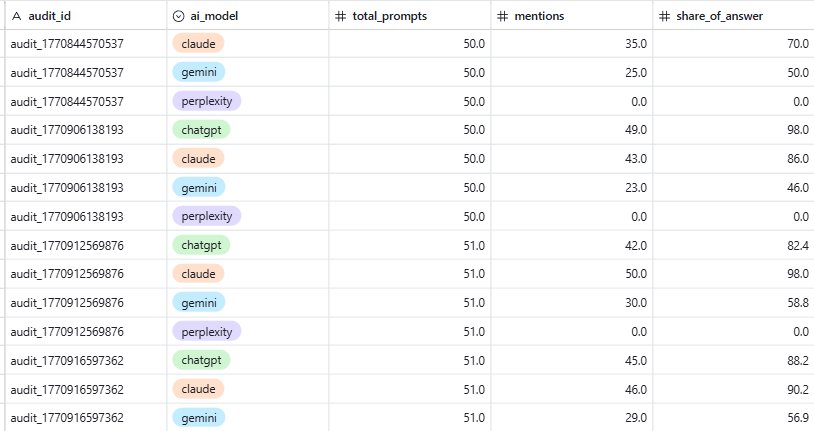Select the claude tag with 46.0 mentions

tap(198, 389)
